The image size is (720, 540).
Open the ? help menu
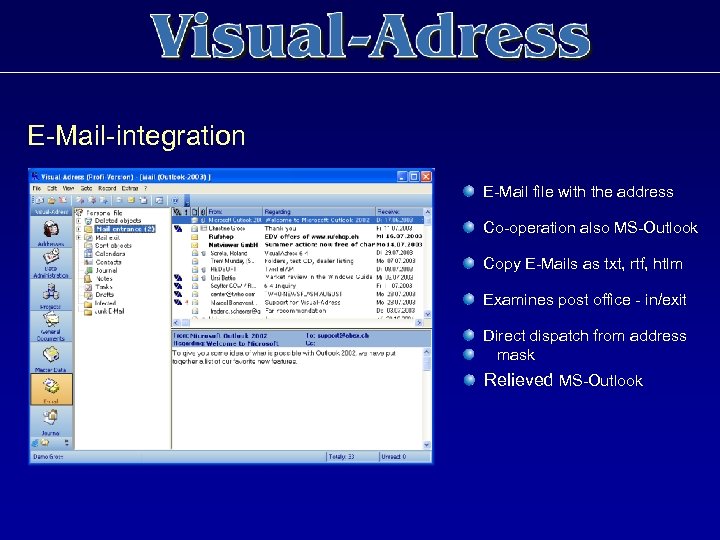point(146,188)
